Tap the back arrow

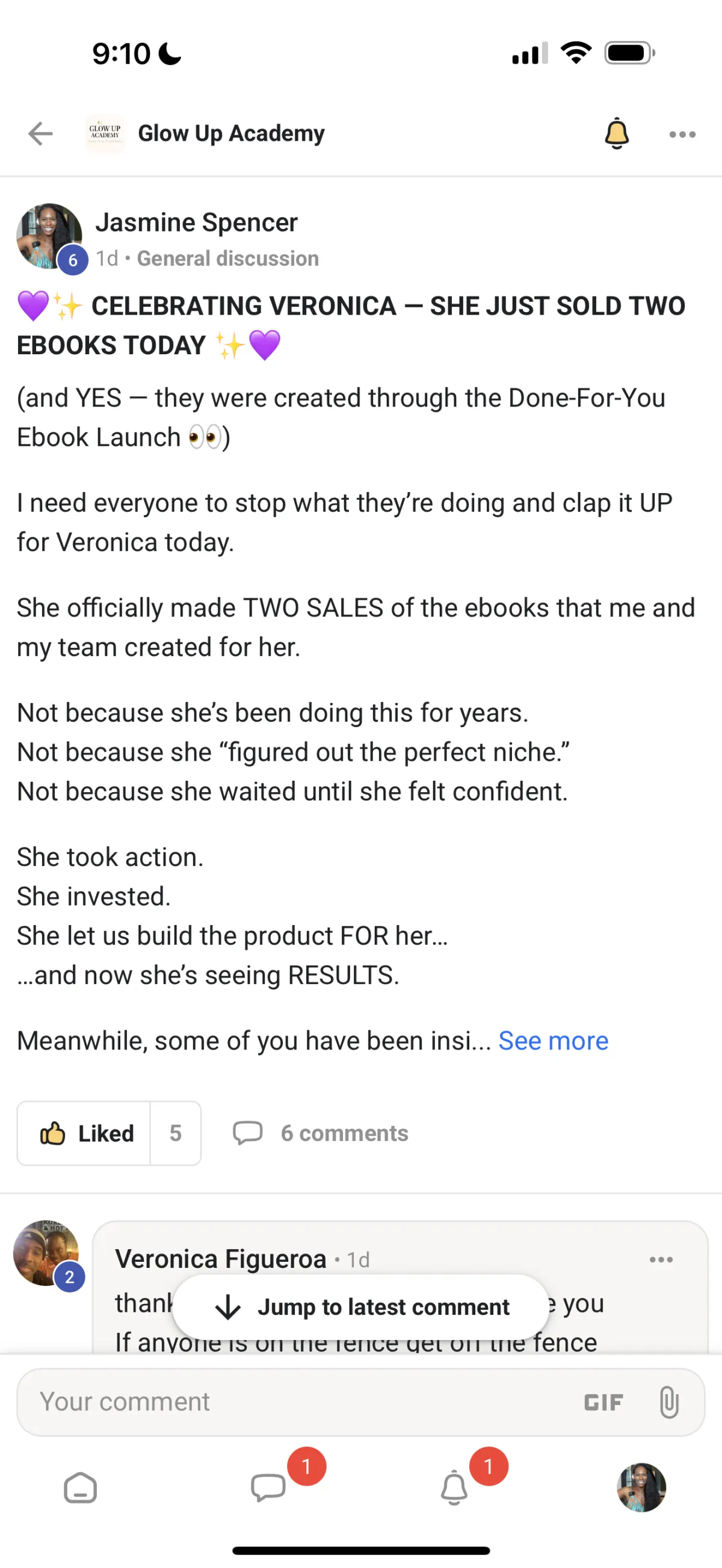pyautogui.click(x=41, y=134)
